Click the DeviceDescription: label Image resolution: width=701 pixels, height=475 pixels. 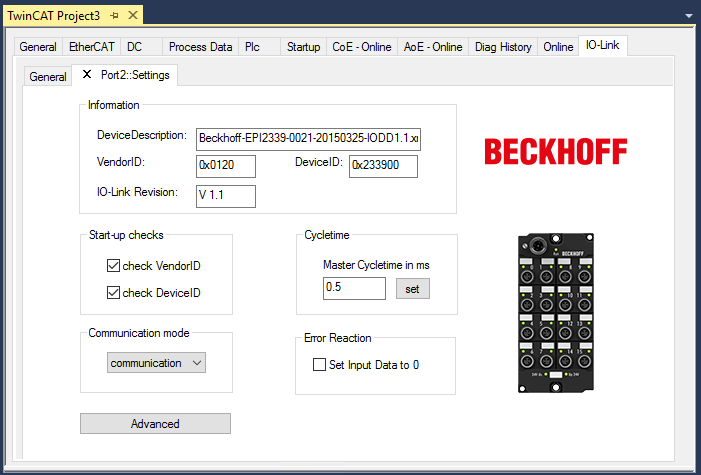tap(142, 135)
